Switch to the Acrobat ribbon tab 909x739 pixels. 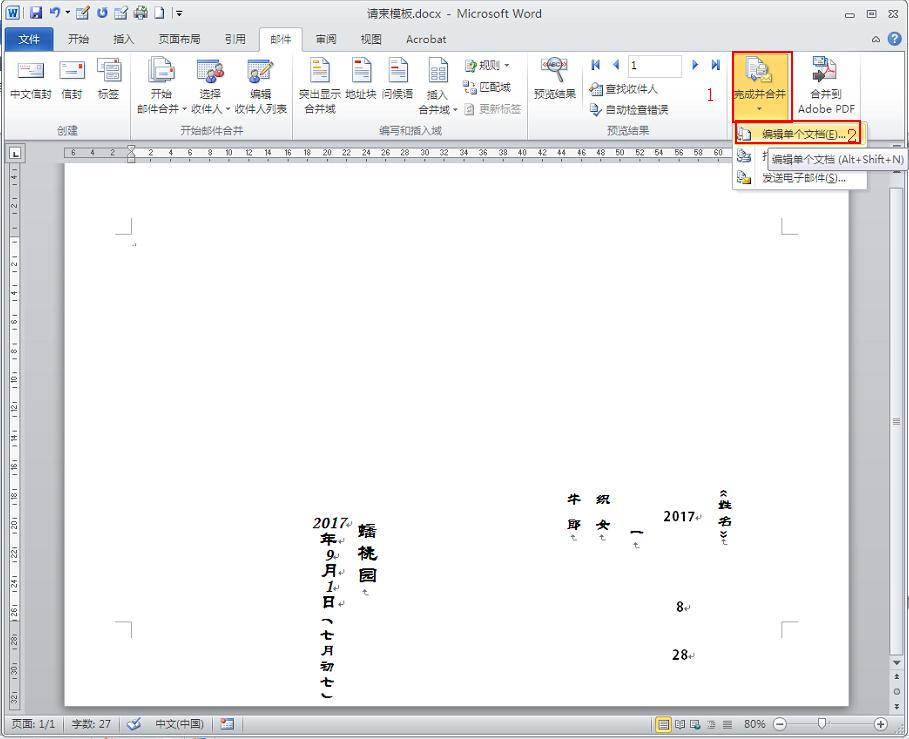[x=426, y=39]
